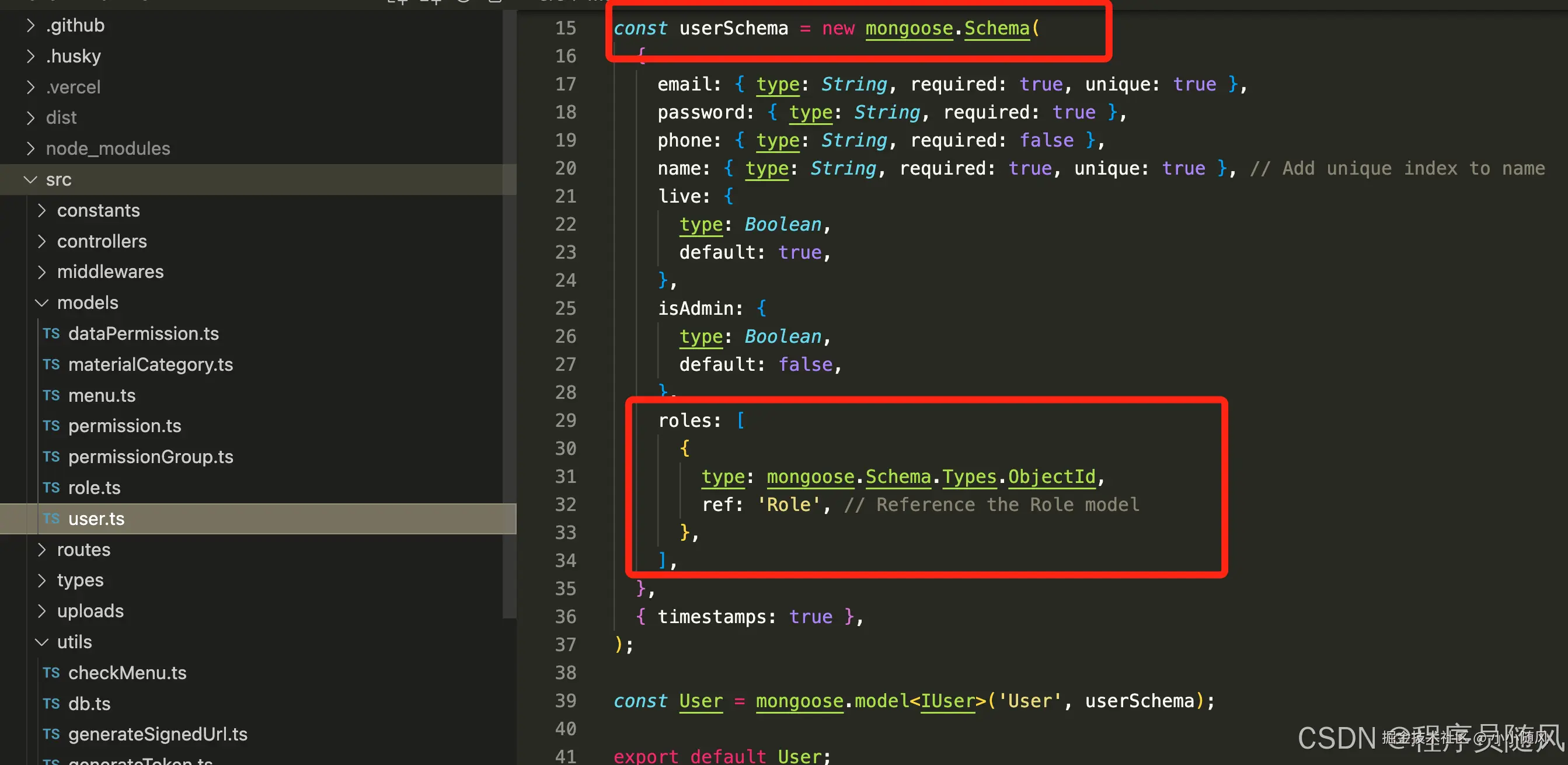The image size is (1568, 765).
Task: Click the TS icon beside materialCategory.ts
Action: tap(51, 364)
